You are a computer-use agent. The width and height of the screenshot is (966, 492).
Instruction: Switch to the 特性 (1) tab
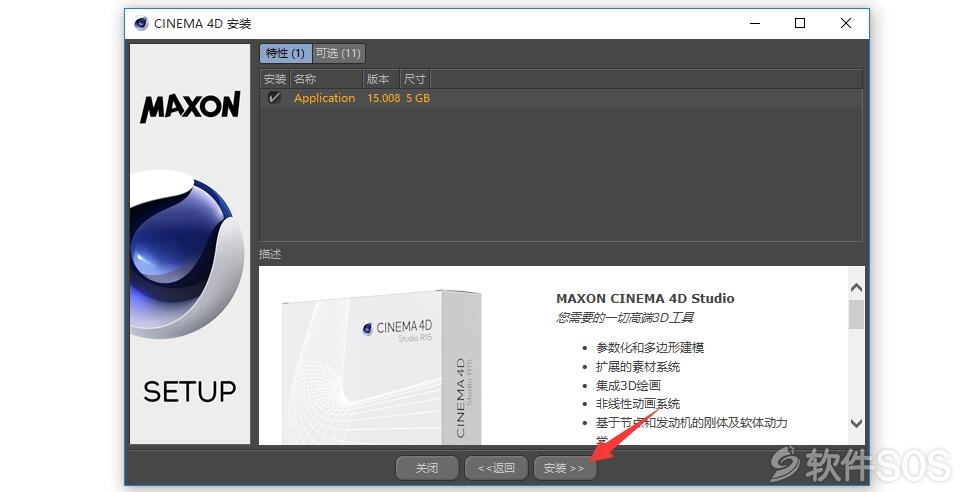point(285,54)
